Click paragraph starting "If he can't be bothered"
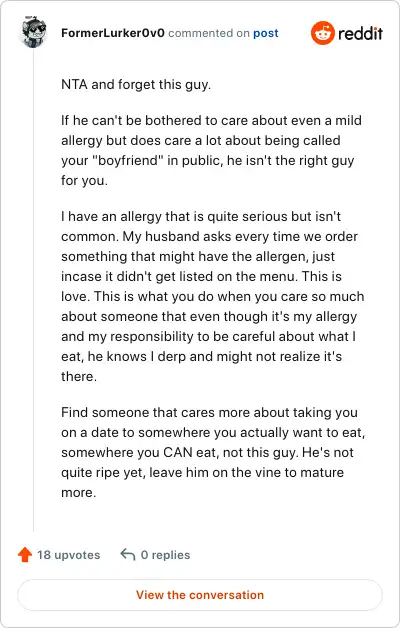The width and height of the screenshot is (400, 628). (x=211, y=150)
